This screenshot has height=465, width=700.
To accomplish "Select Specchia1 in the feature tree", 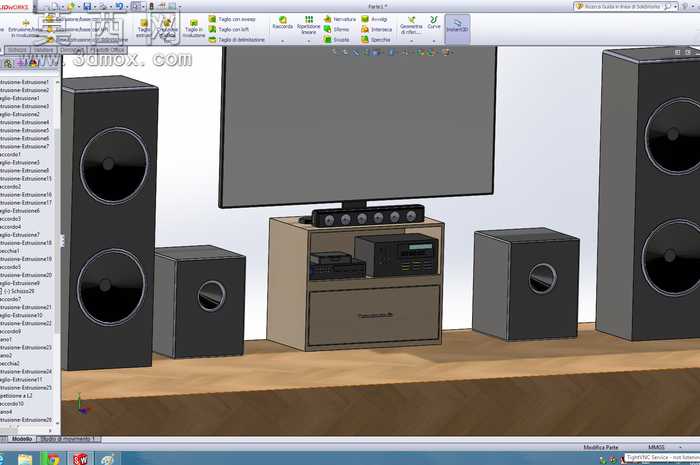I will pyautogui.click(x=10, y=251).
